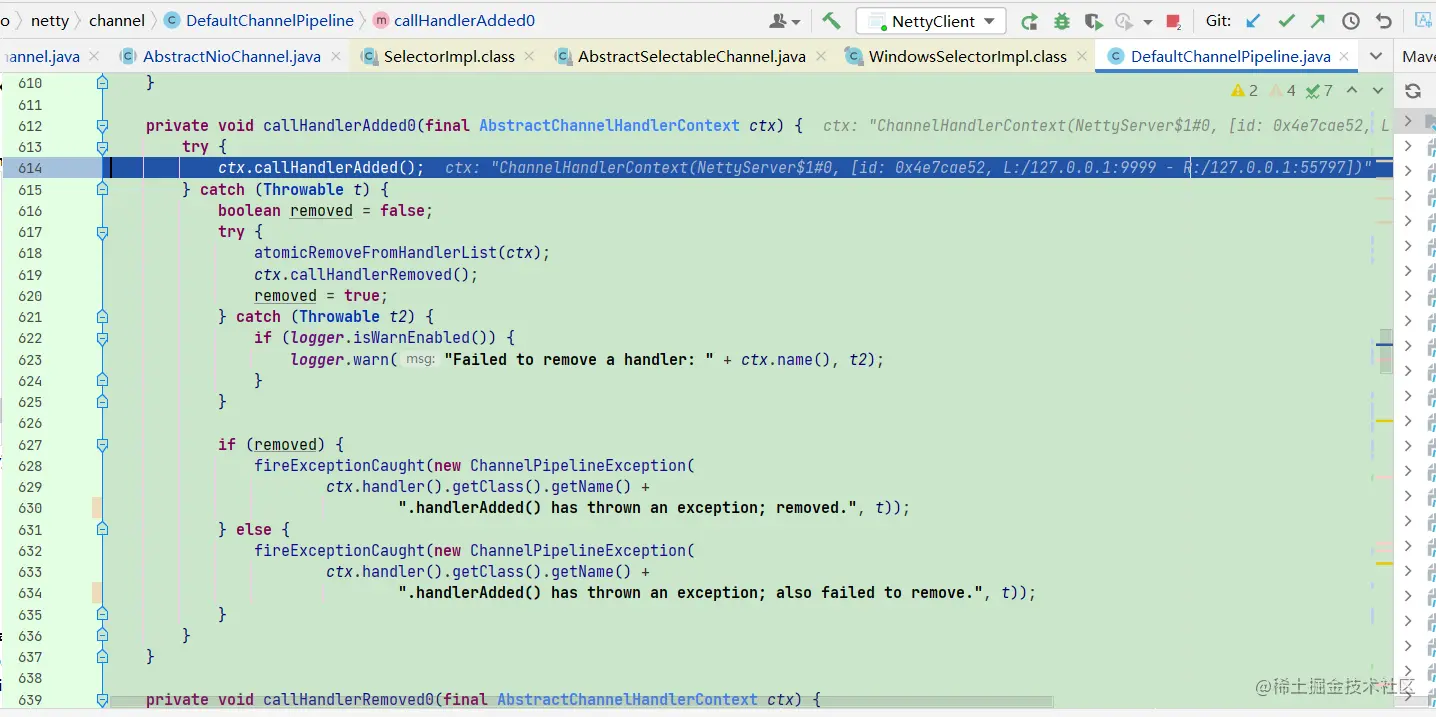Screen dimensions: 1436x717
Task: Close the SelectorImpl.class tab
Action: tap(529, 57)
